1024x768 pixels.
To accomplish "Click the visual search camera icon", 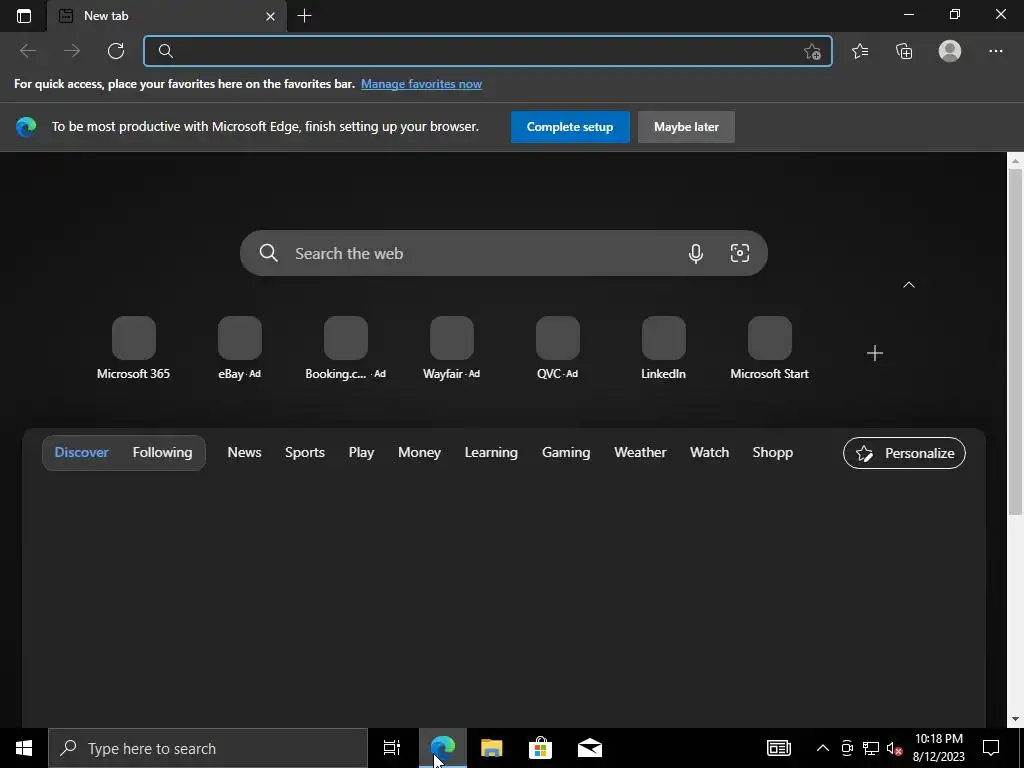I will click(739, 253).
